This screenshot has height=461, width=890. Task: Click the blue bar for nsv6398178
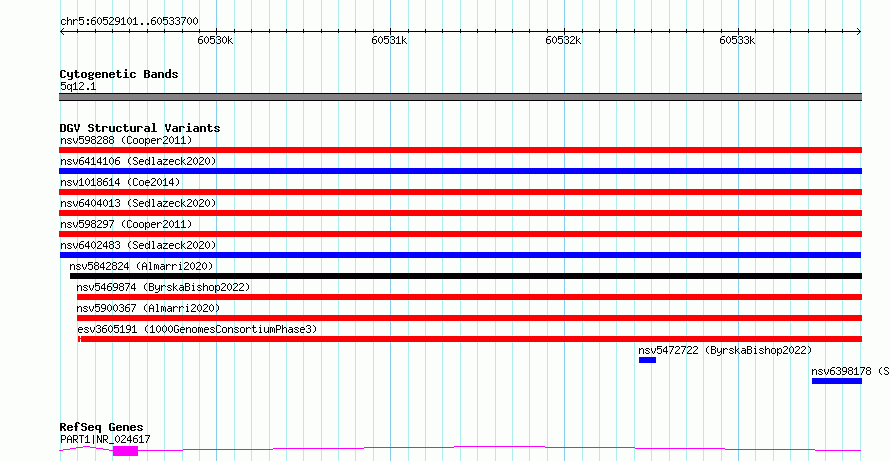click(837, 381)
